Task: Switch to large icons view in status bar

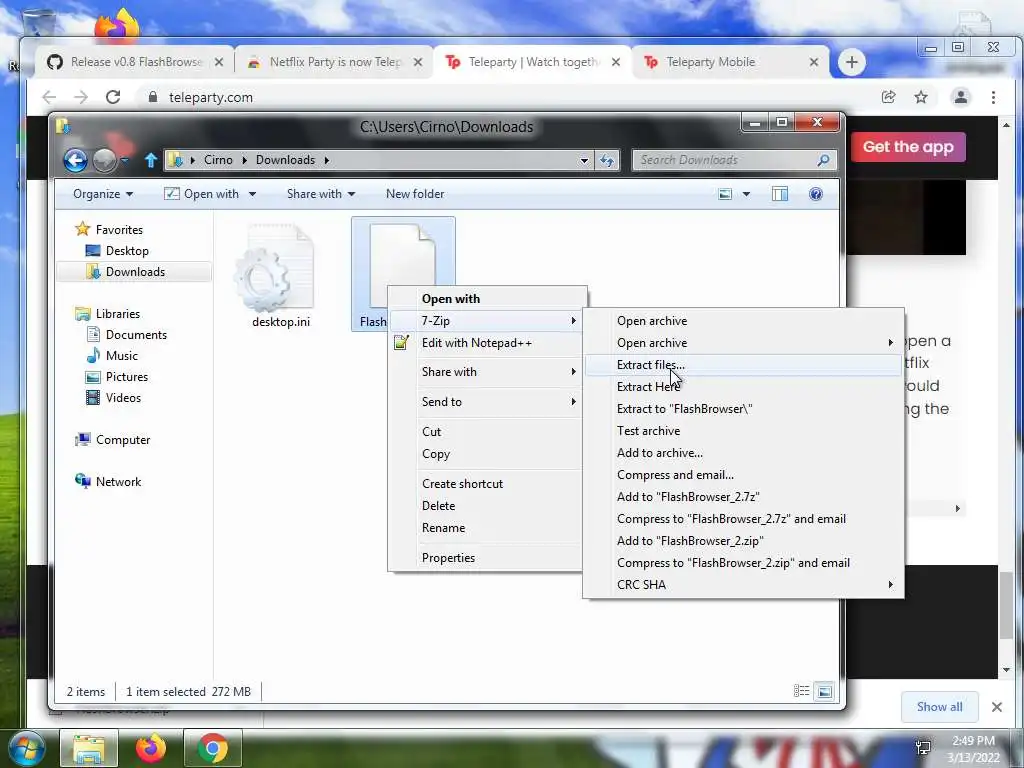Action: tap(825, 691)
